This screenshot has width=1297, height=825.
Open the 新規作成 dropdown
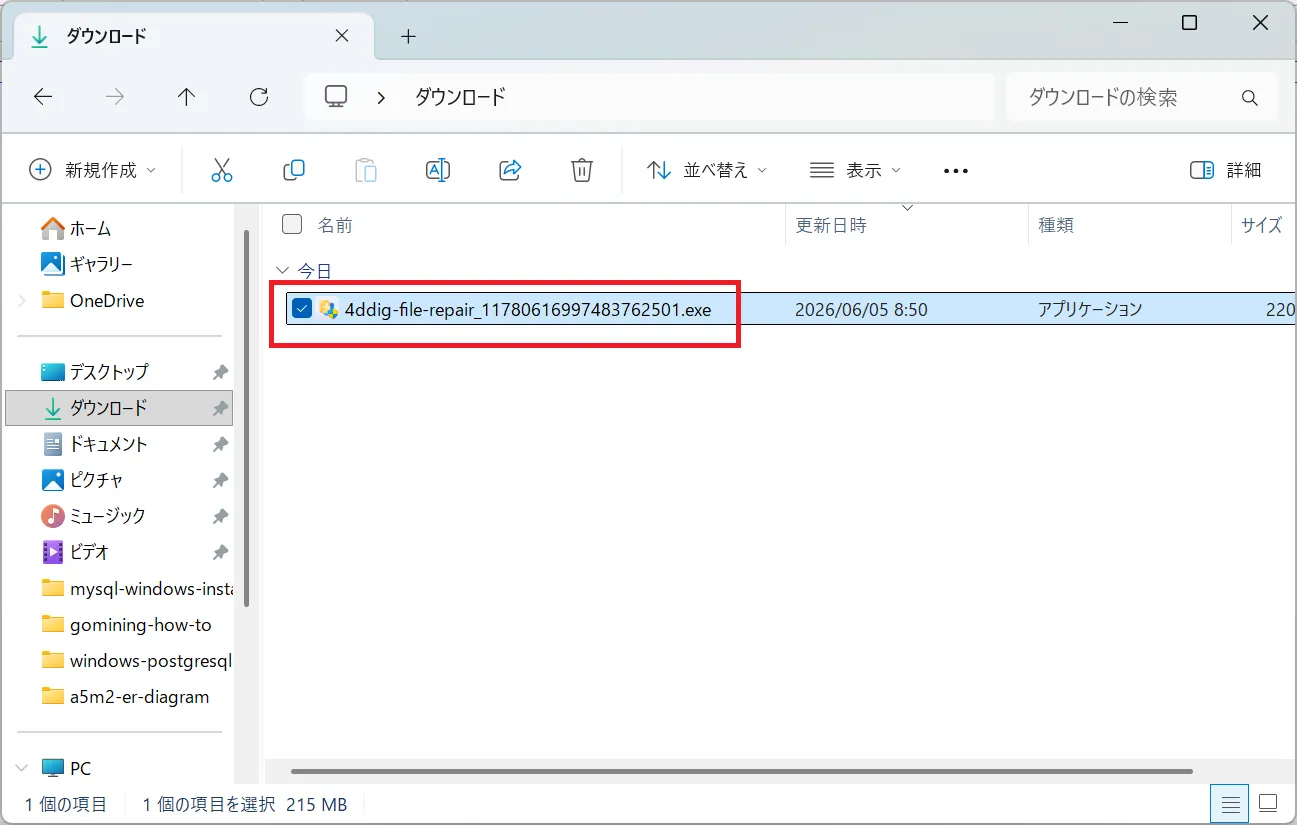93,170
